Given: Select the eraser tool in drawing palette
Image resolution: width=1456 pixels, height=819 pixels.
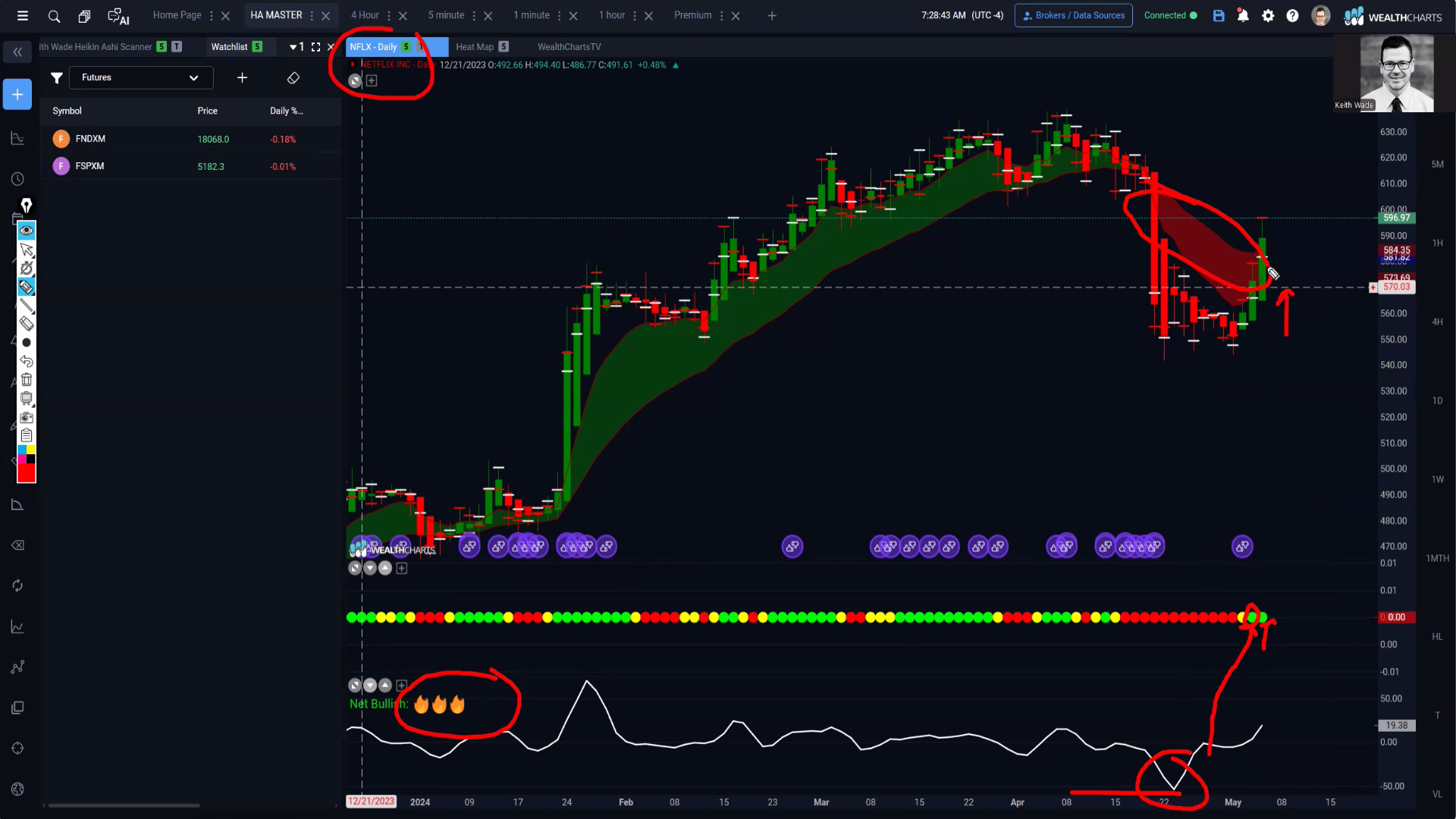Looking at the screenshot, I should click(x=27, y=324).
